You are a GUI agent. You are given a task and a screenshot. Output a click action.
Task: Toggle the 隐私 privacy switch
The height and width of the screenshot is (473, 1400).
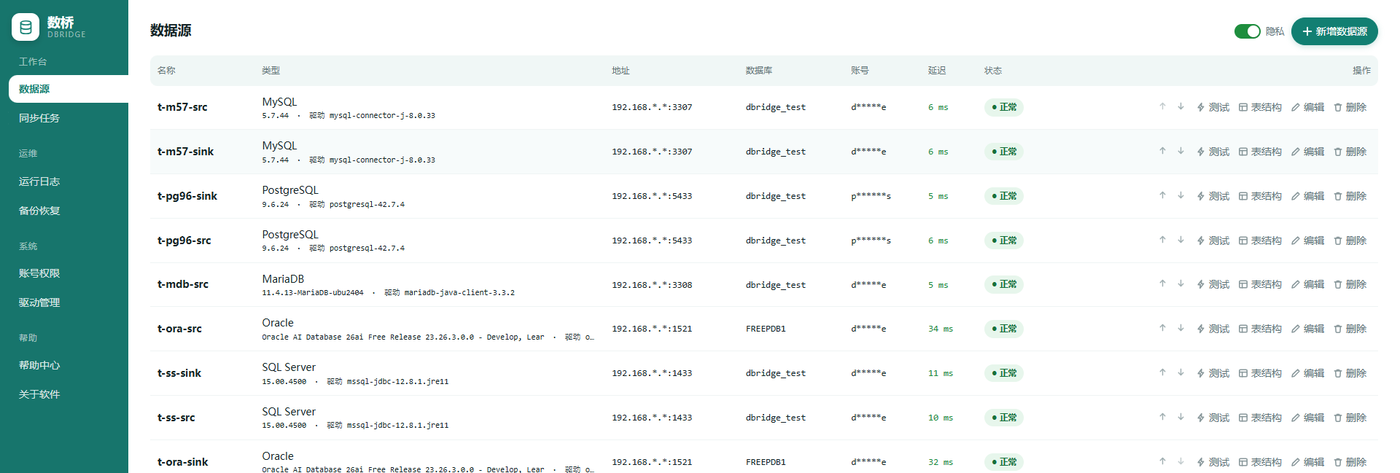[x=1247, y=31]
